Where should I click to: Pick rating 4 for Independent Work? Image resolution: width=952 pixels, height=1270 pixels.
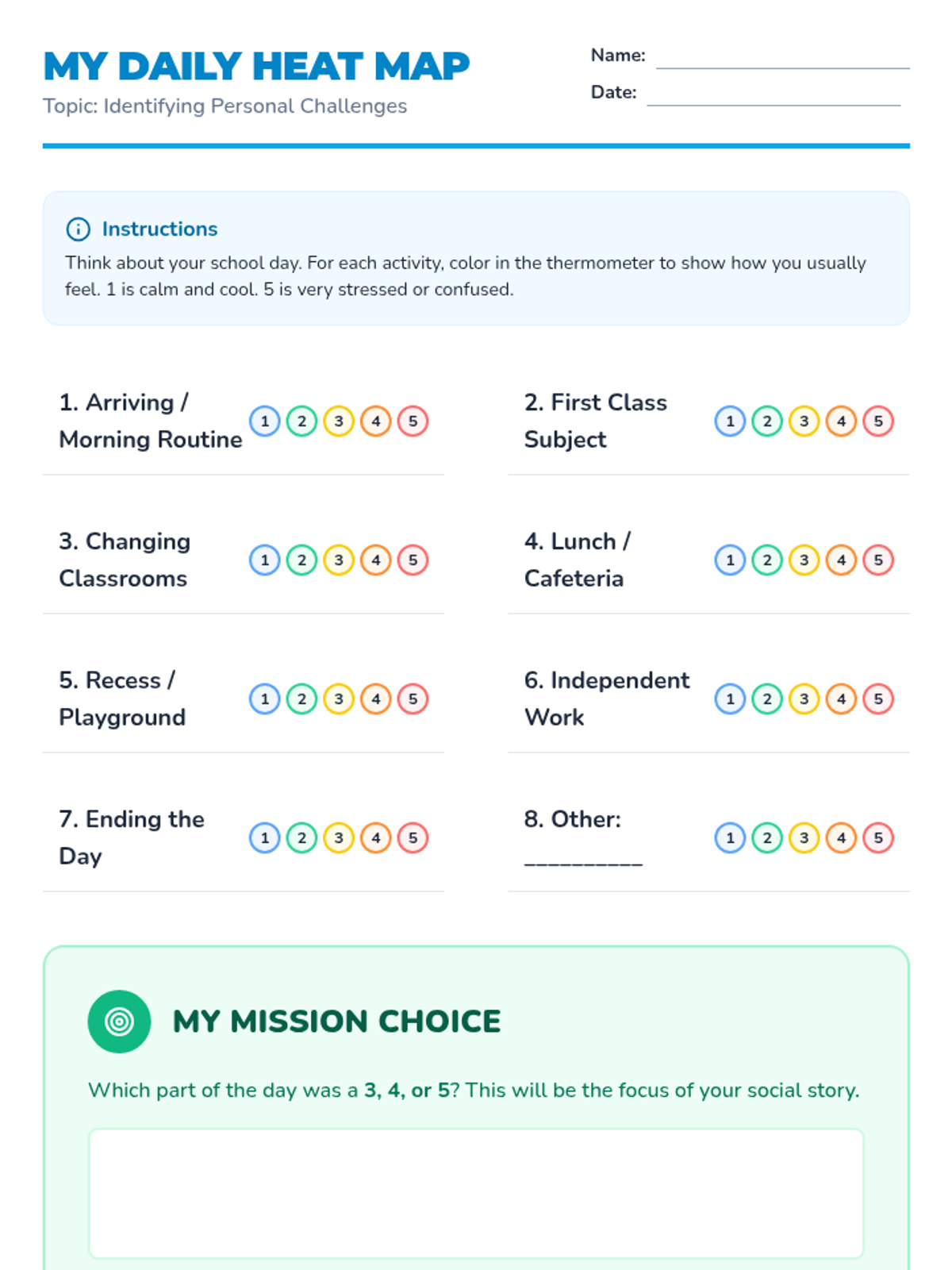pyautogui.click(x=841, y=699)
